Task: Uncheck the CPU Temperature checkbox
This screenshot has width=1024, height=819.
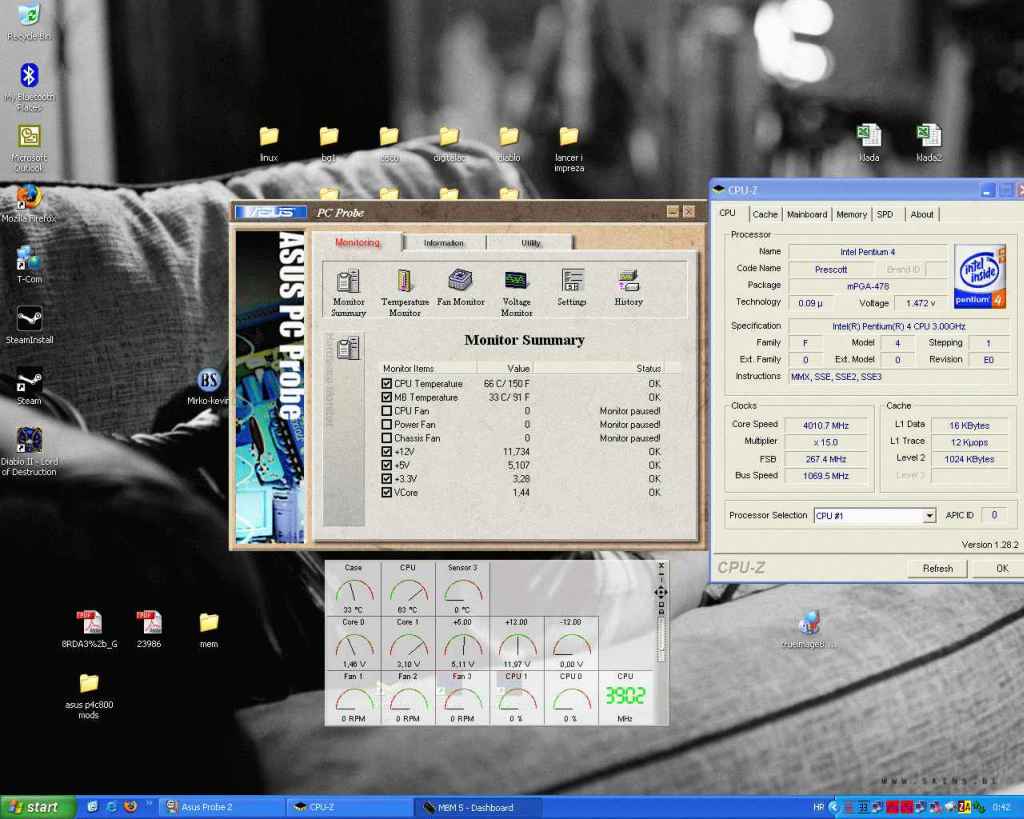Action: click(387, 384)
